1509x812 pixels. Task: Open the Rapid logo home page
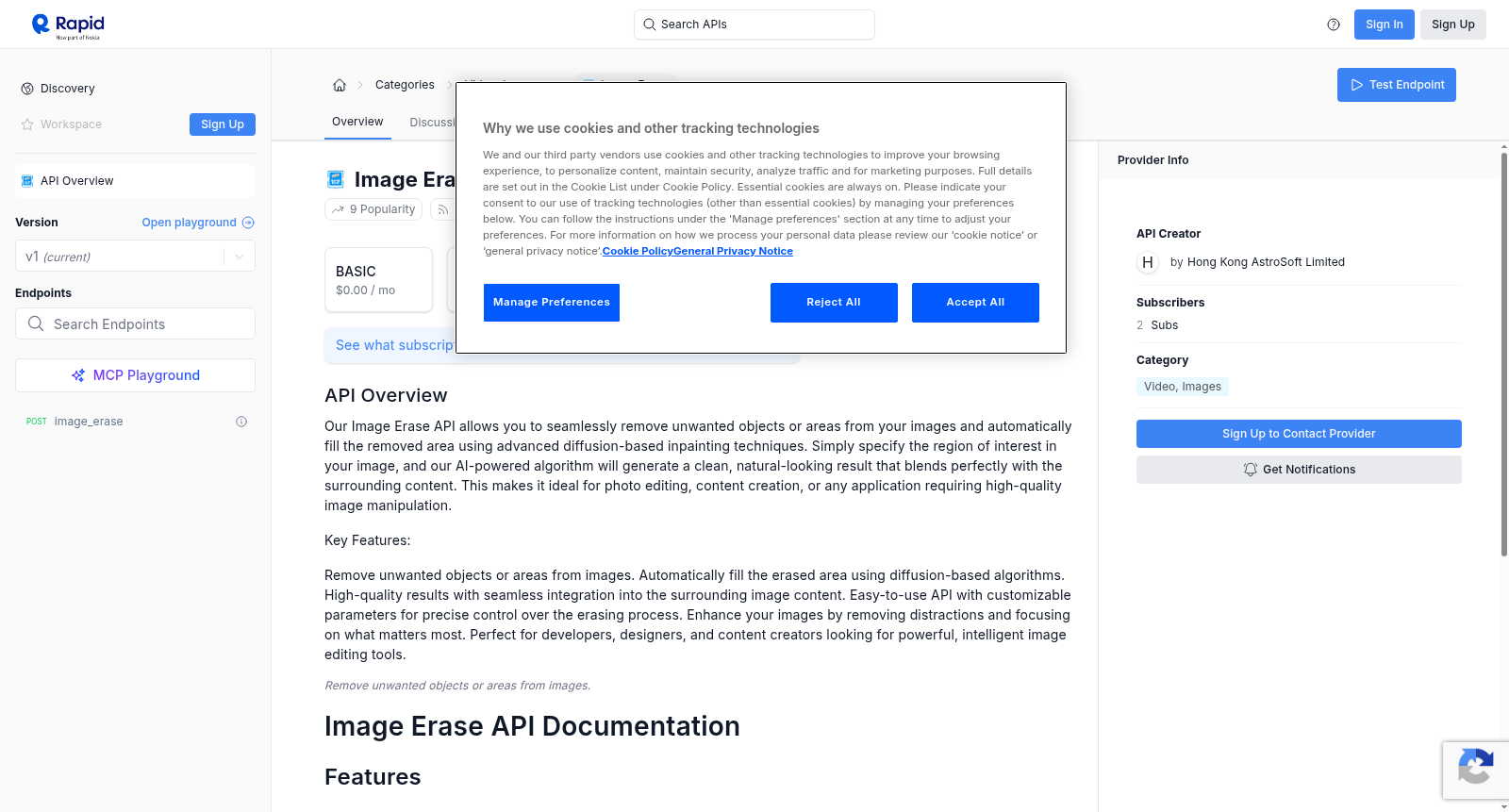(x=68, y=25)
